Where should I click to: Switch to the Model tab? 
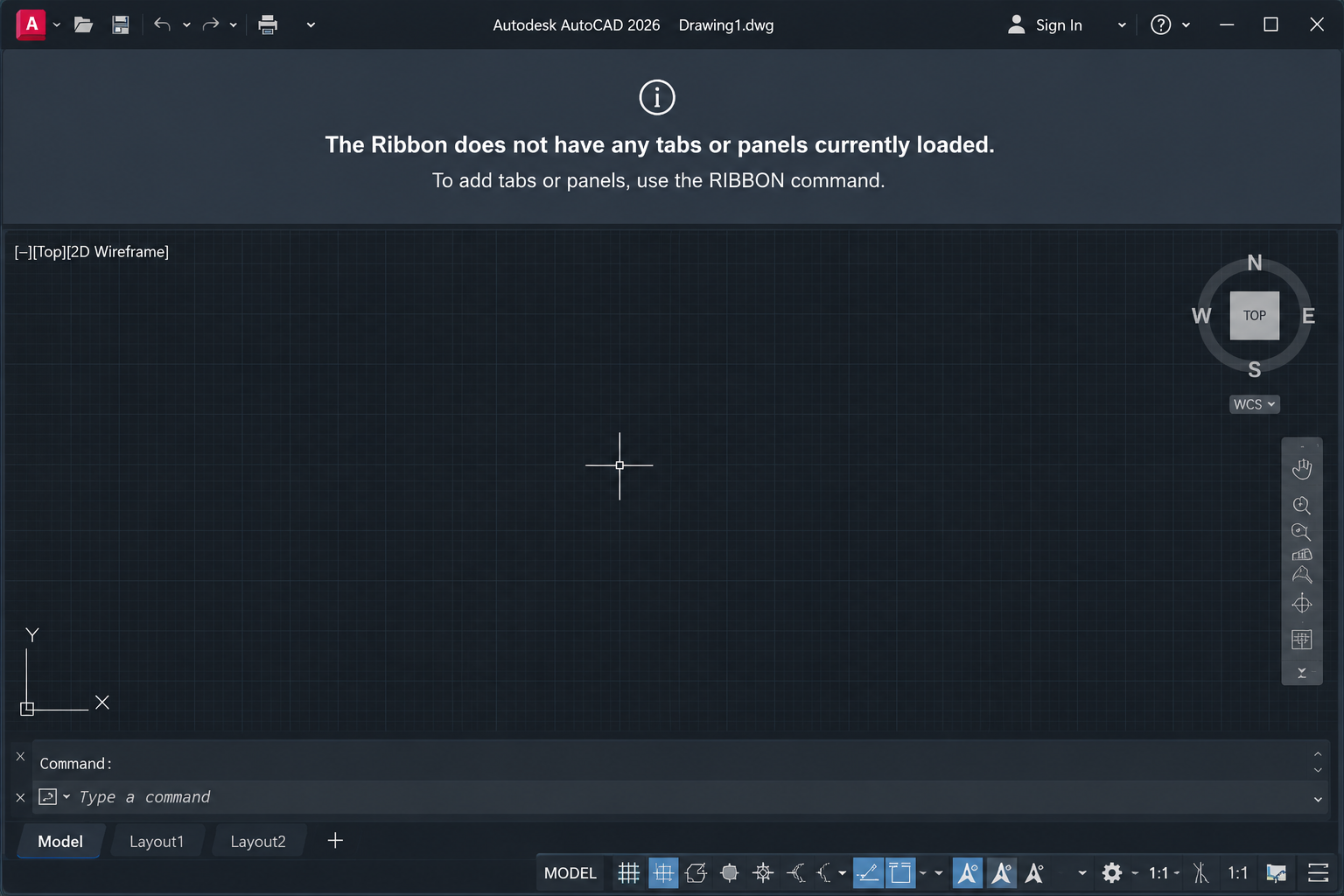(60, 841)
